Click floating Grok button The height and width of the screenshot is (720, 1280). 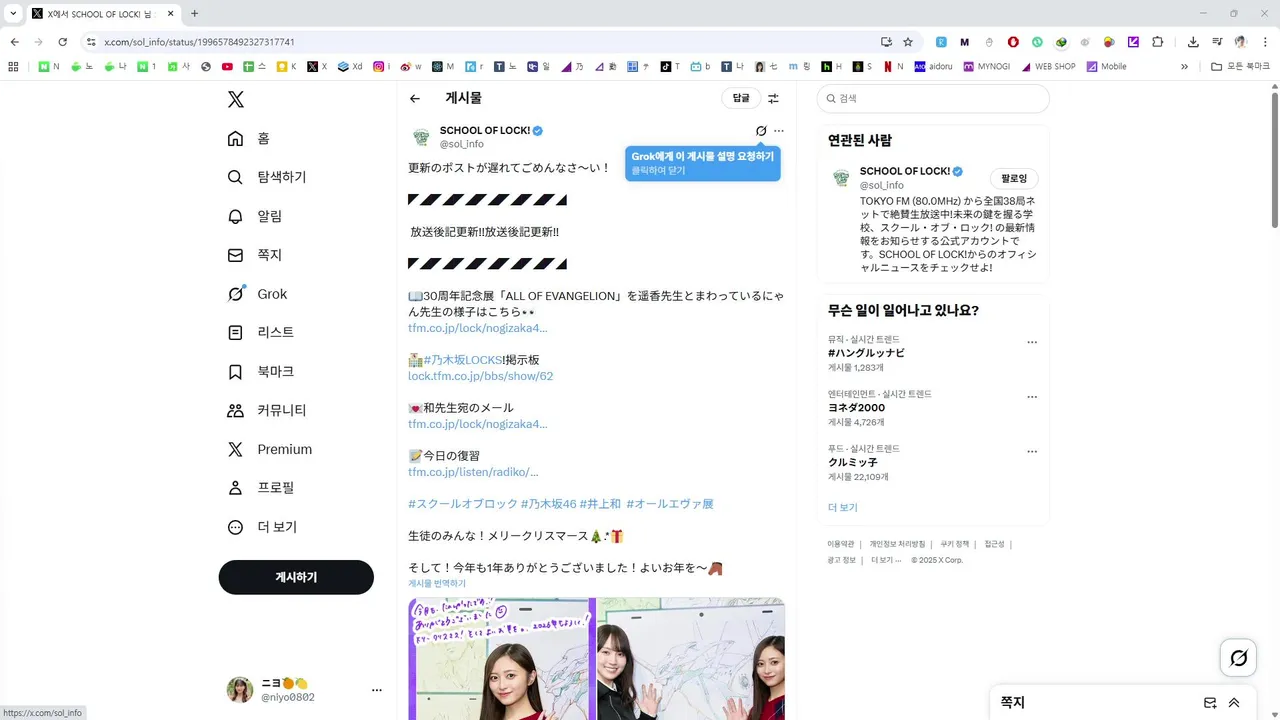[x=1238, y=658]
